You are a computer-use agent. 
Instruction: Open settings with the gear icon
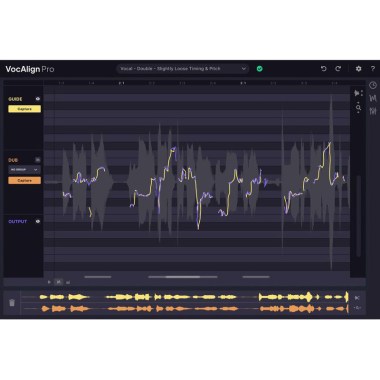point(358,69)
